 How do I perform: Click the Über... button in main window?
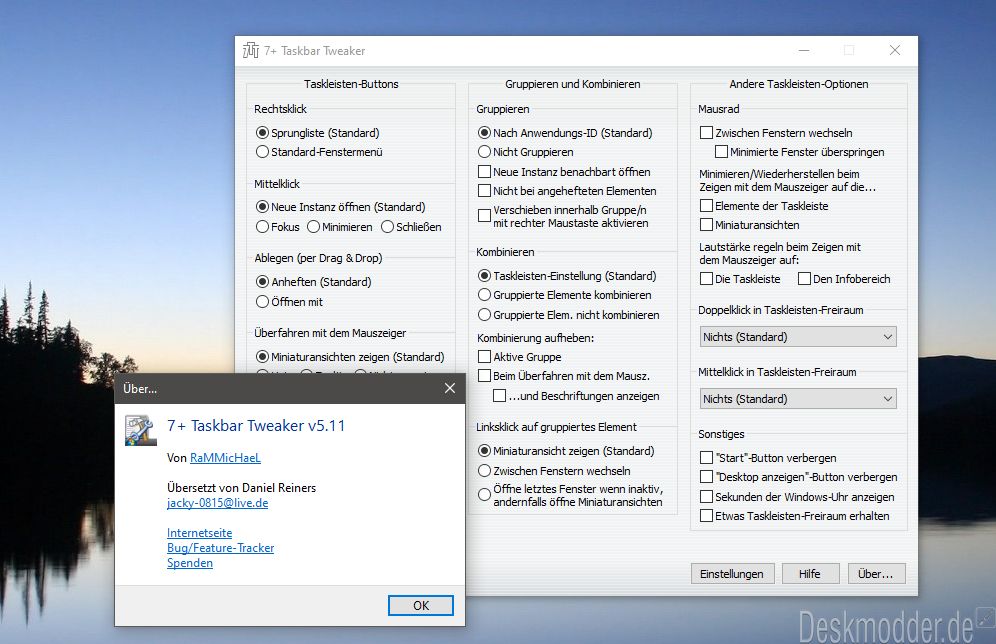pos(876,574)
